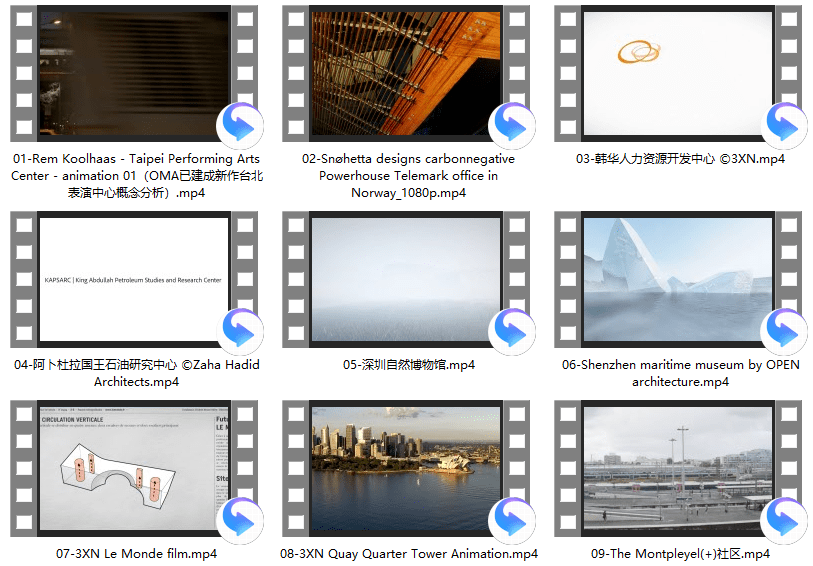Image resolution: width=813 pixels, height=566 pixels.
Task: Click the blue arrow badge on the 02-Snøhetta video
Action: [x=512, y=125]
